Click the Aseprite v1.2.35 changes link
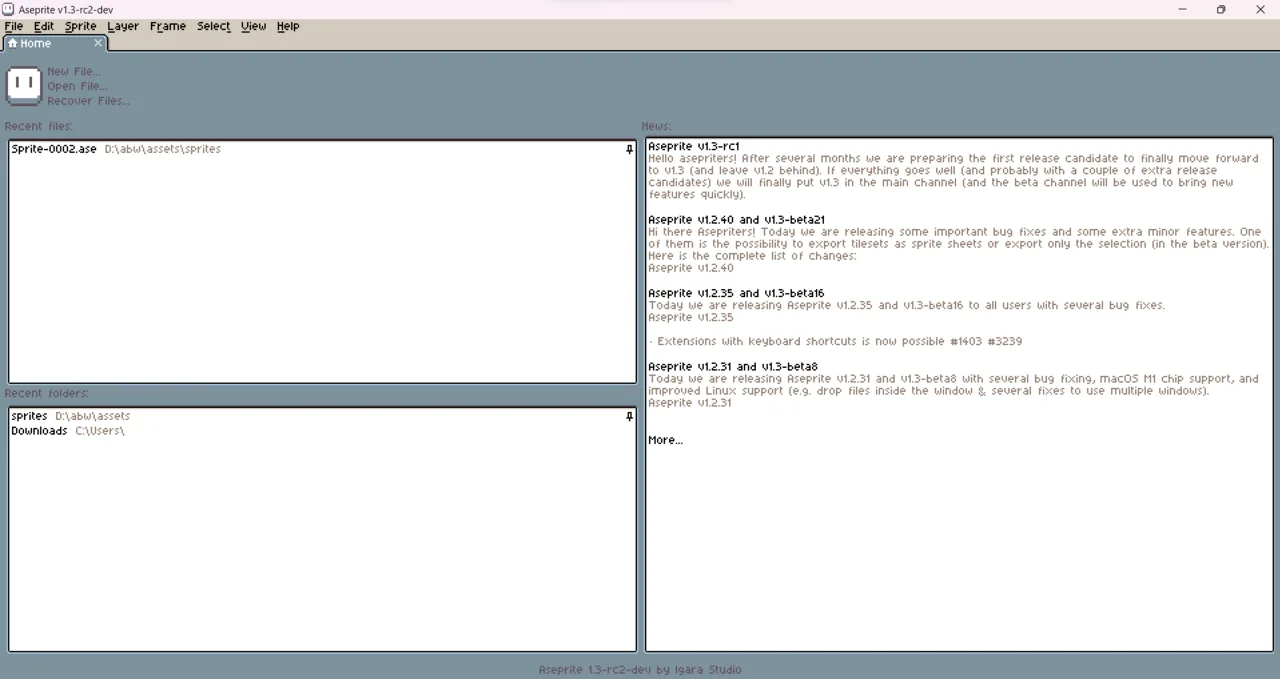This screenshot has height=679, width=1280. (x=691, y=317)
